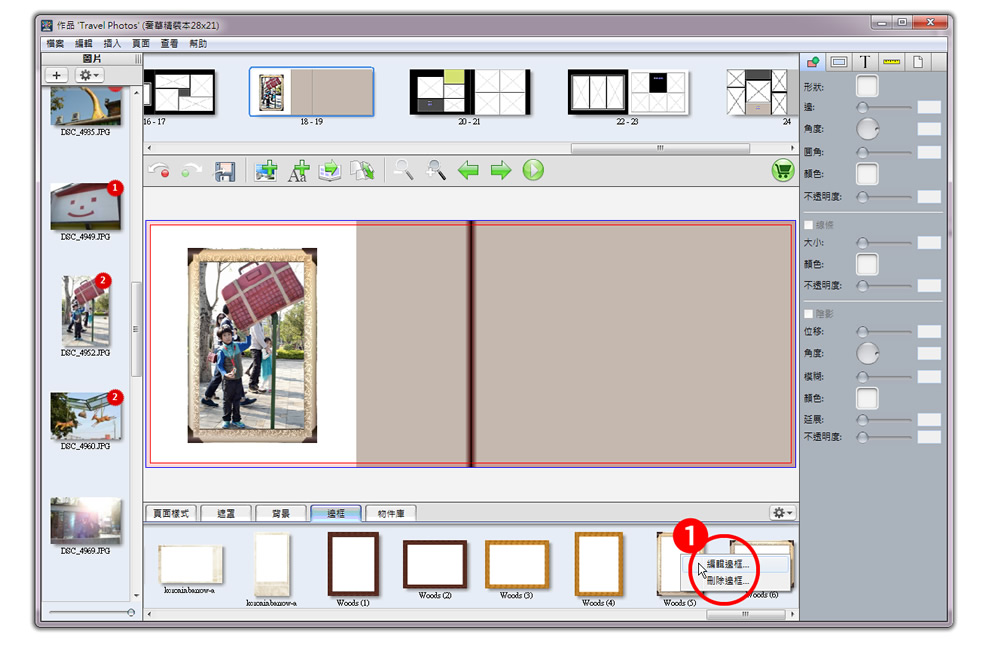Open gear dropdown beside the frame tabs

point(782,512)
